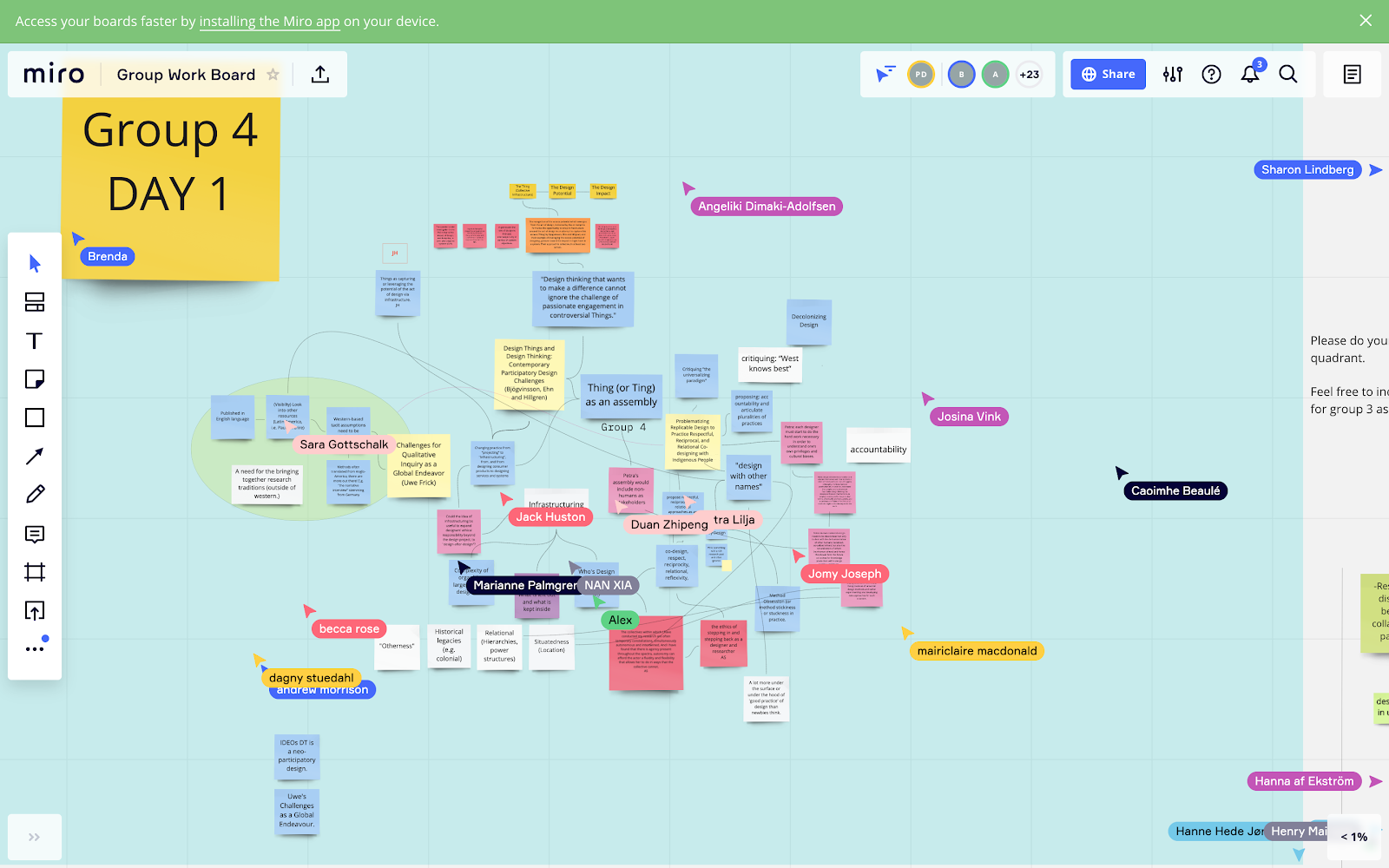
Task: Select the Design thinking quote blue note
Action: tap(583, 299)
